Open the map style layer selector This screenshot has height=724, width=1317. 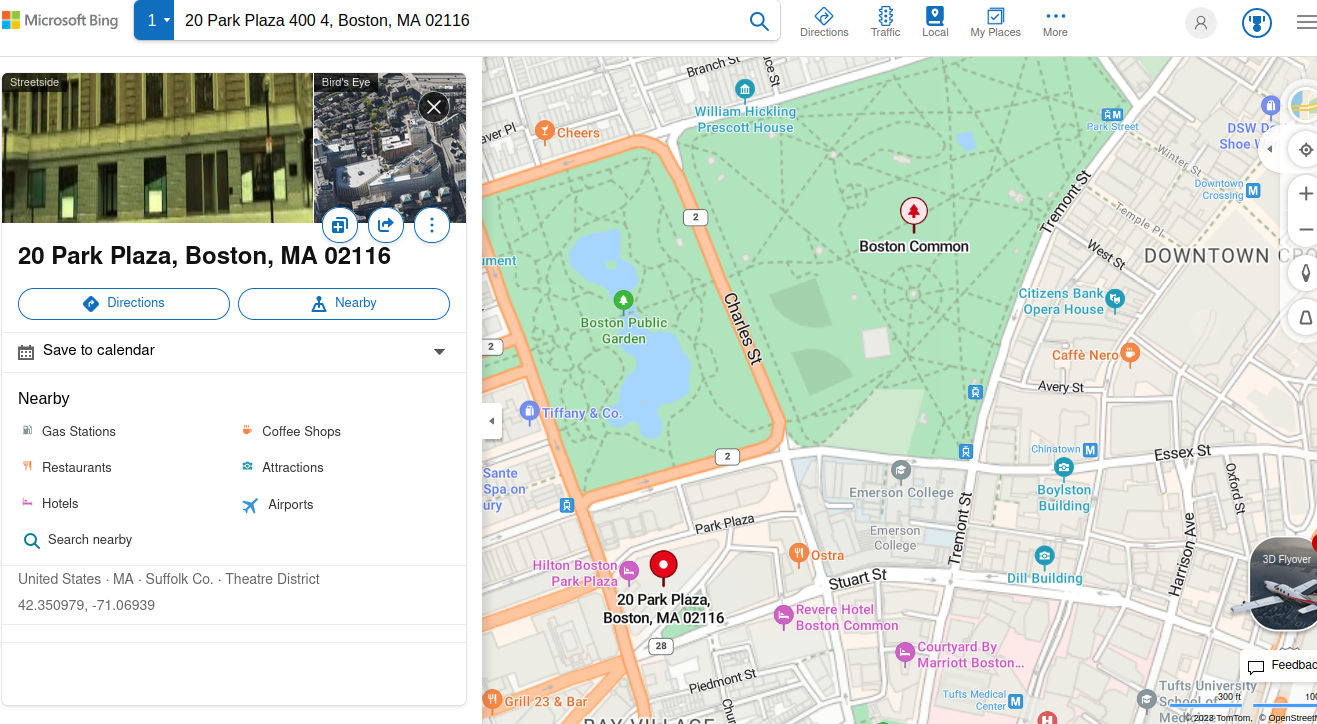pos(1302,104)
